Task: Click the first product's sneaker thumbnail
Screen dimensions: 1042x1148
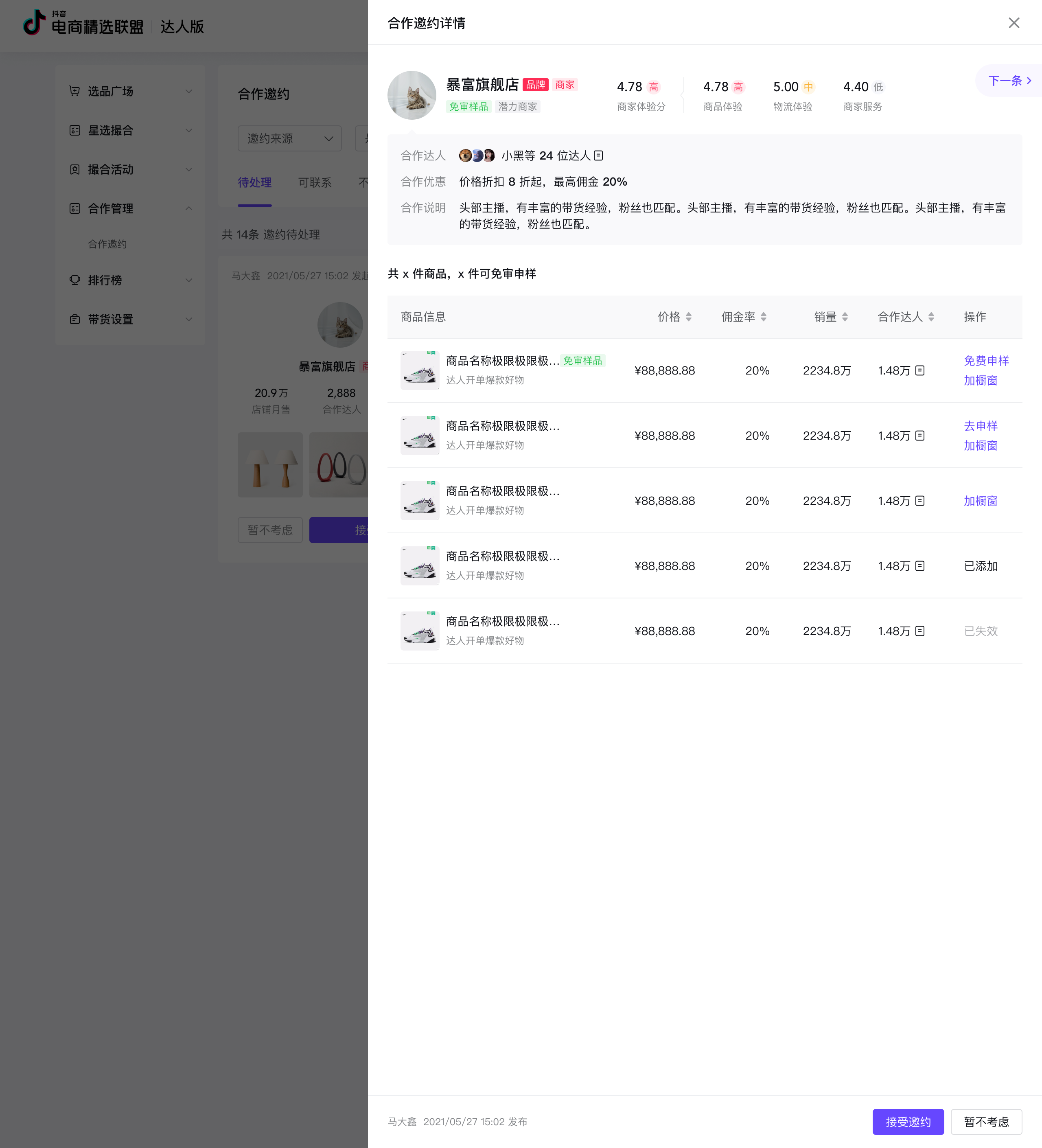Action: point(420,371)
